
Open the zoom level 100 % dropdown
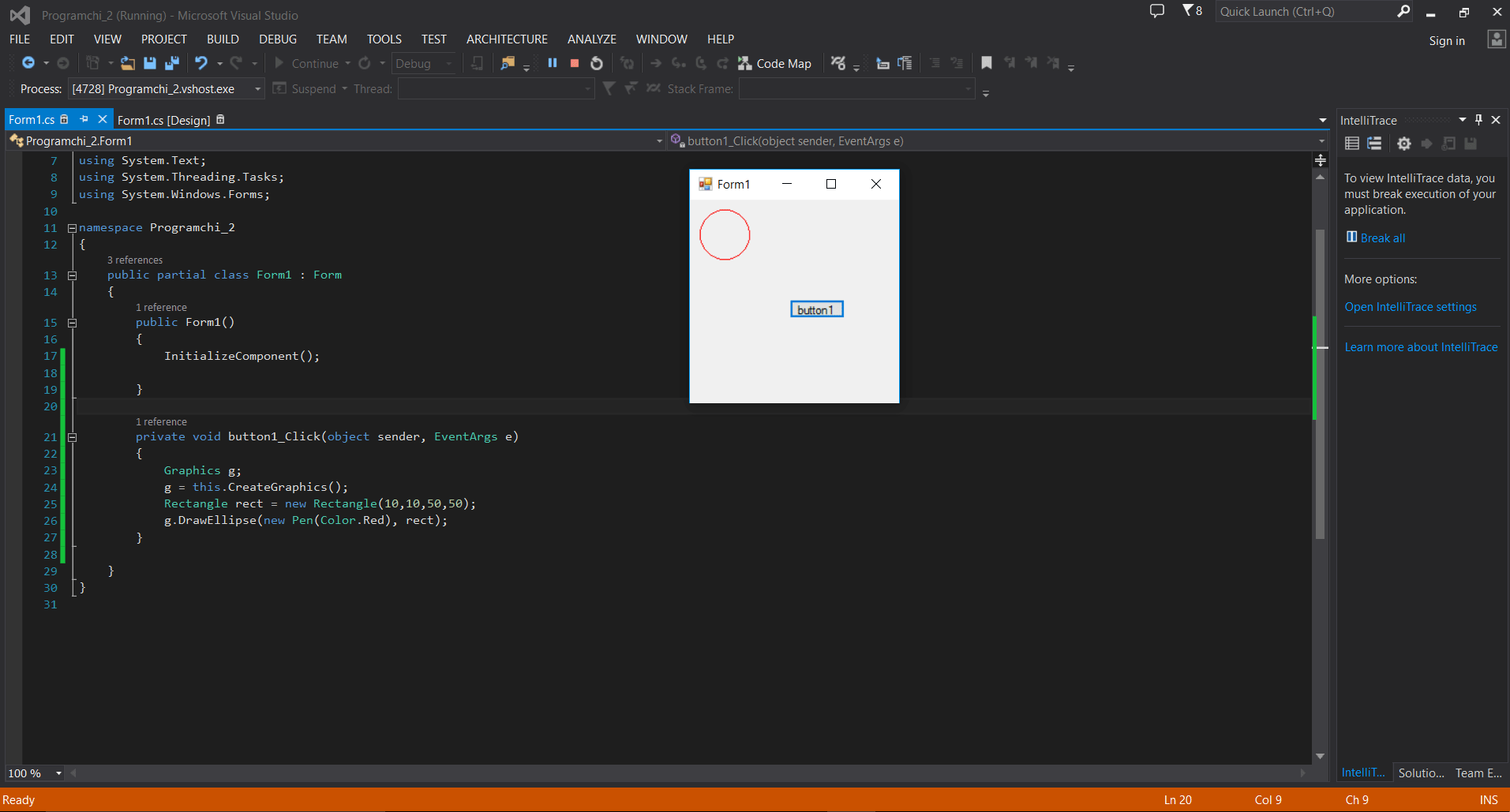58,773
